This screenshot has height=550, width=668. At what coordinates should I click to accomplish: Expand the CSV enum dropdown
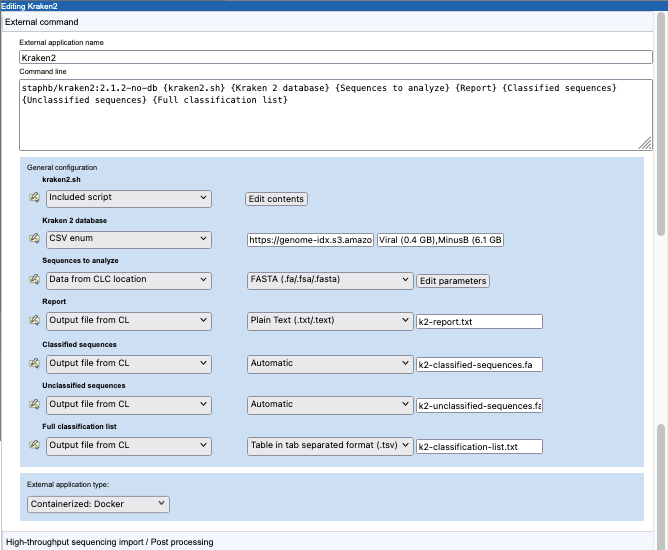point(128,240)
